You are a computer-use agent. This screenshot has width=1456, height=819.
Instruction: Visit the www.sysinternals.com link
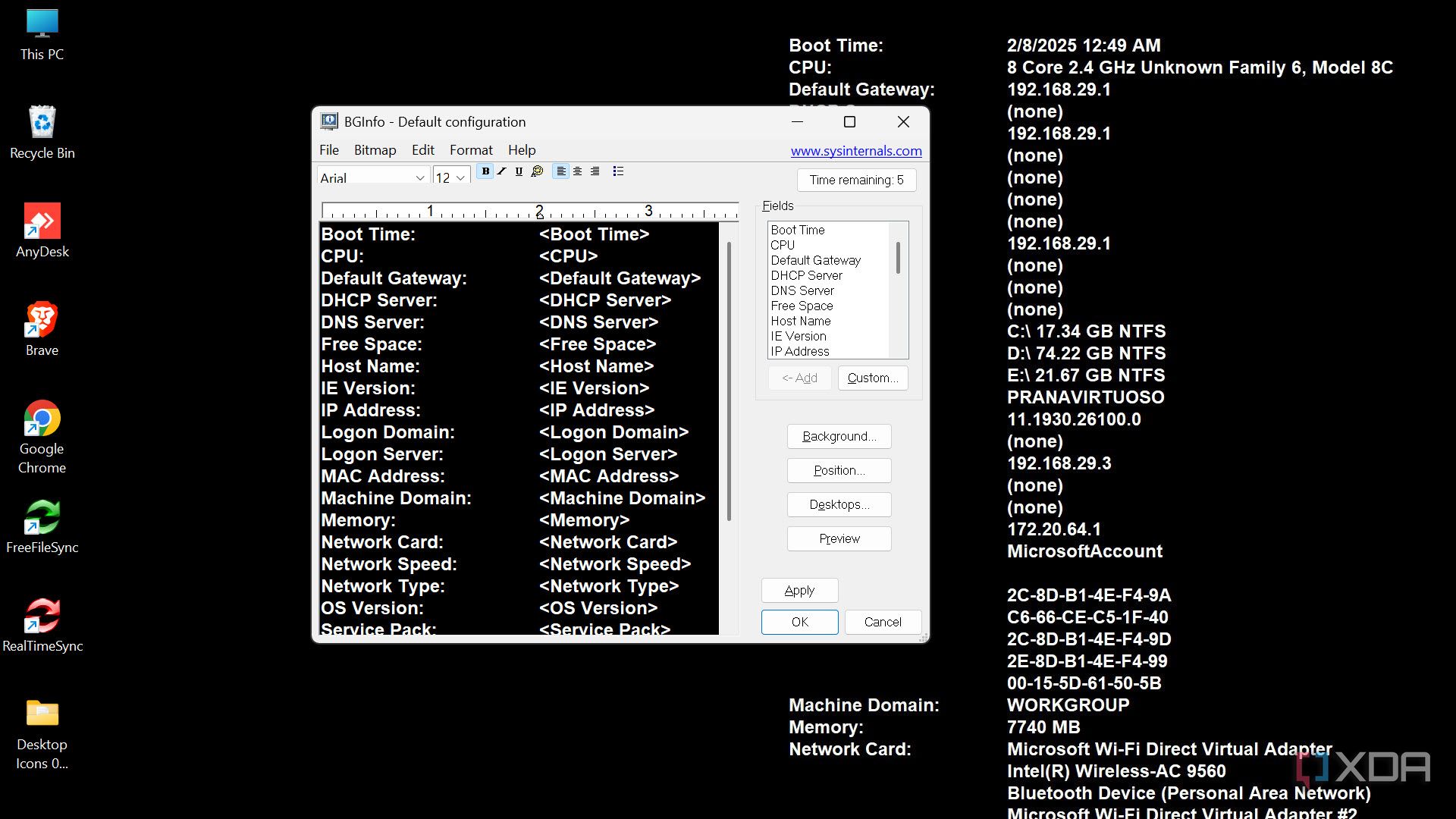[x=856, y=151]
